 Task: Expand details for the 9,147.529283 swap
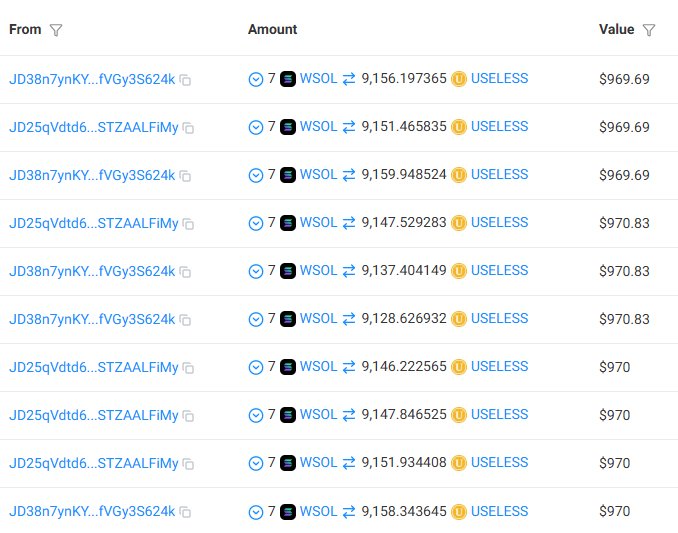tap(256, 223)
